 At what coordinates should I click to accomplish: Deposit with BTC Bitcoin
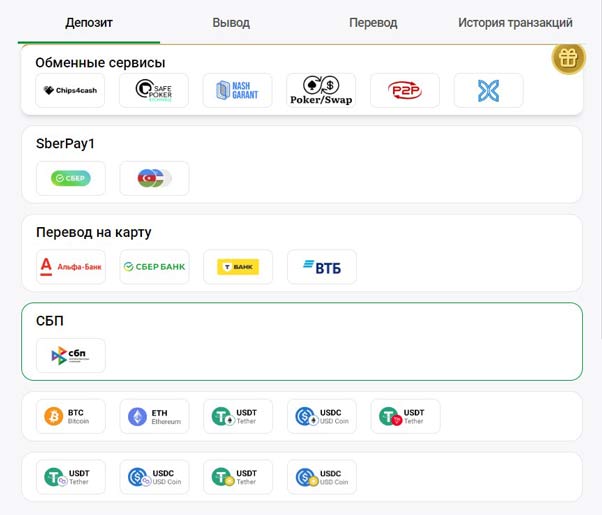70,416
